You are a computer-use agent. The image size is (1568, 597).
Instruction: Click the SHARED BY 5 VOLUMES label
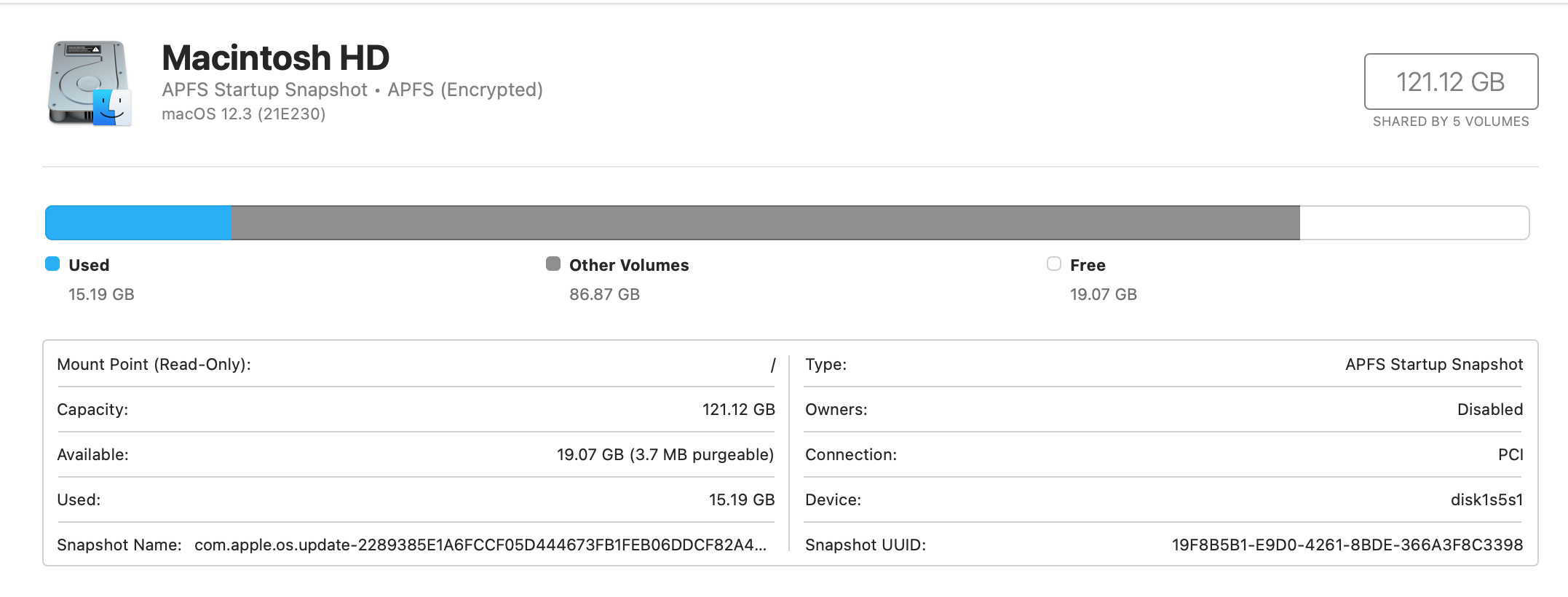[1451, 122]
